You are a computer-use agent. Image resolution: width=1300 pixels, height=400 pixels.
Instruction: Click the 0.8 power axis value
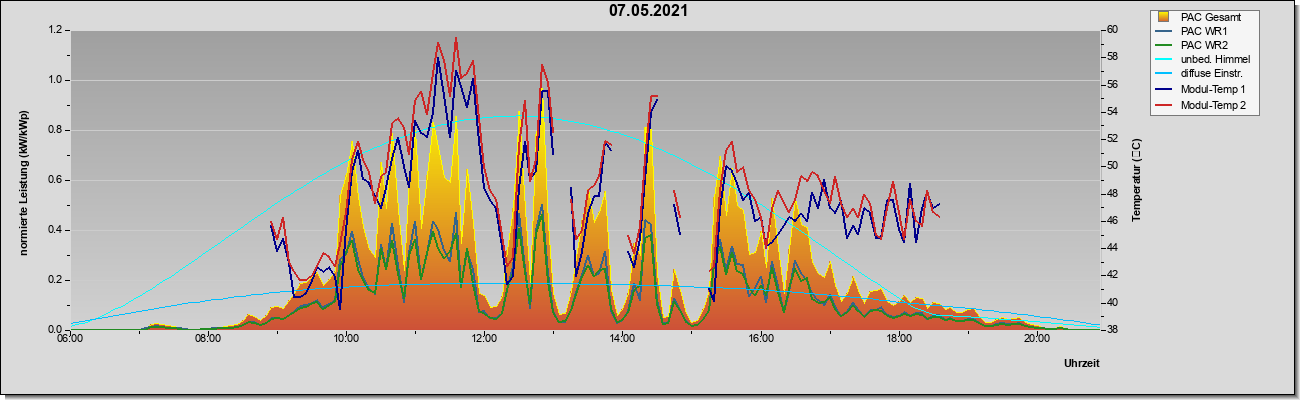(54, 130)
